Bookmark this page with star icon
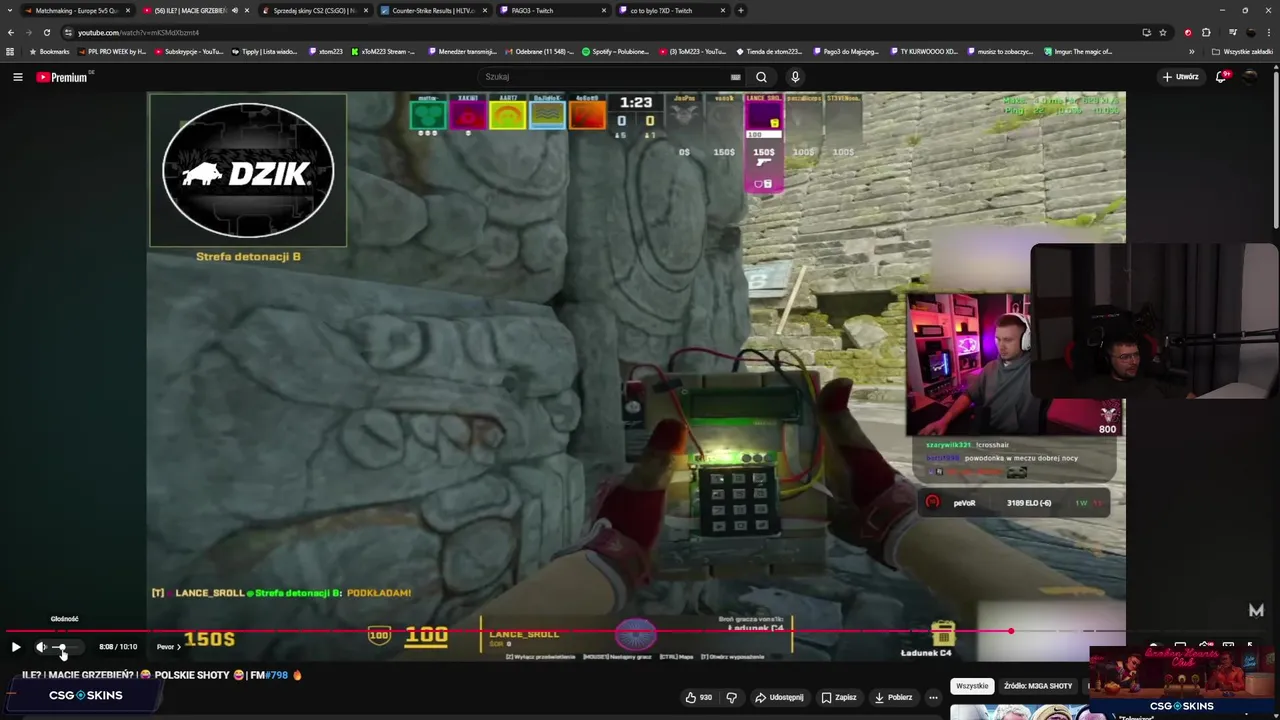Viewport: 1280px width, 720px height. [1162, 32]
